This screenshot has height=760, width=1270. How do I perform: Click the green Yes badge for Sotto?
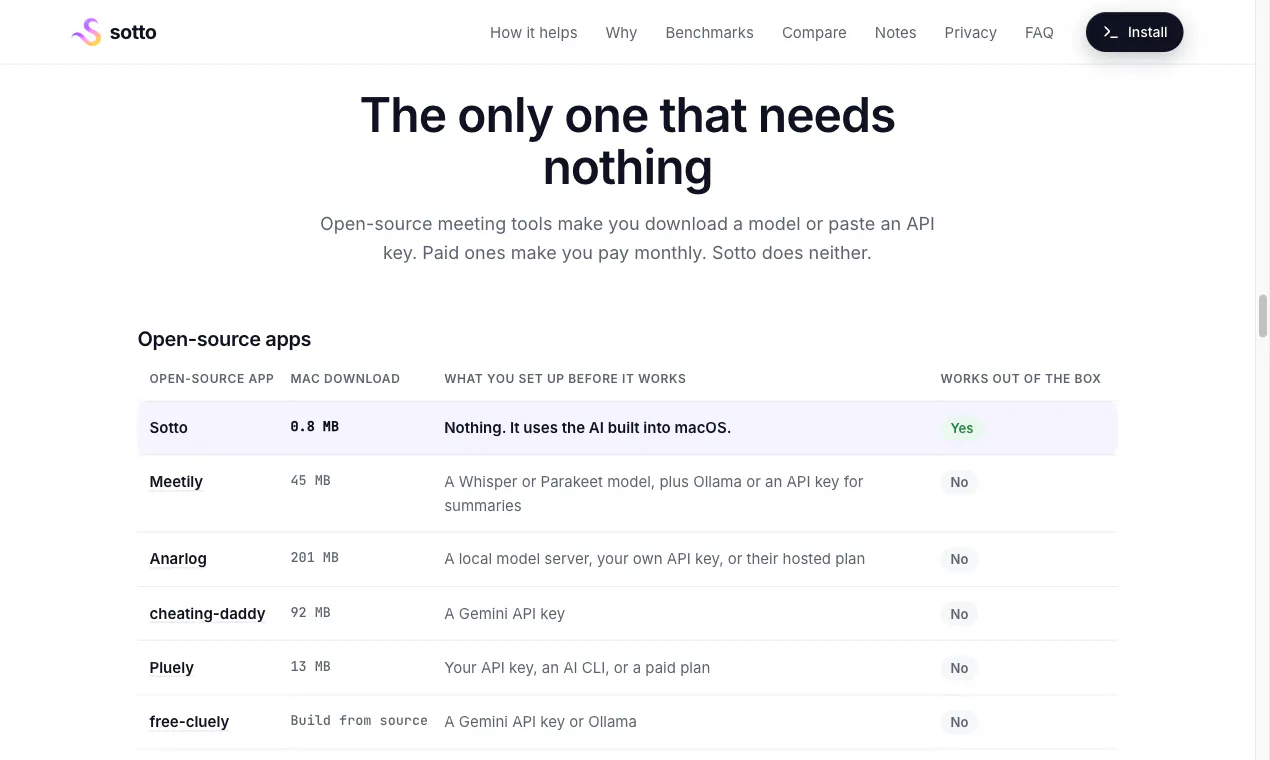tap(962, 428)
